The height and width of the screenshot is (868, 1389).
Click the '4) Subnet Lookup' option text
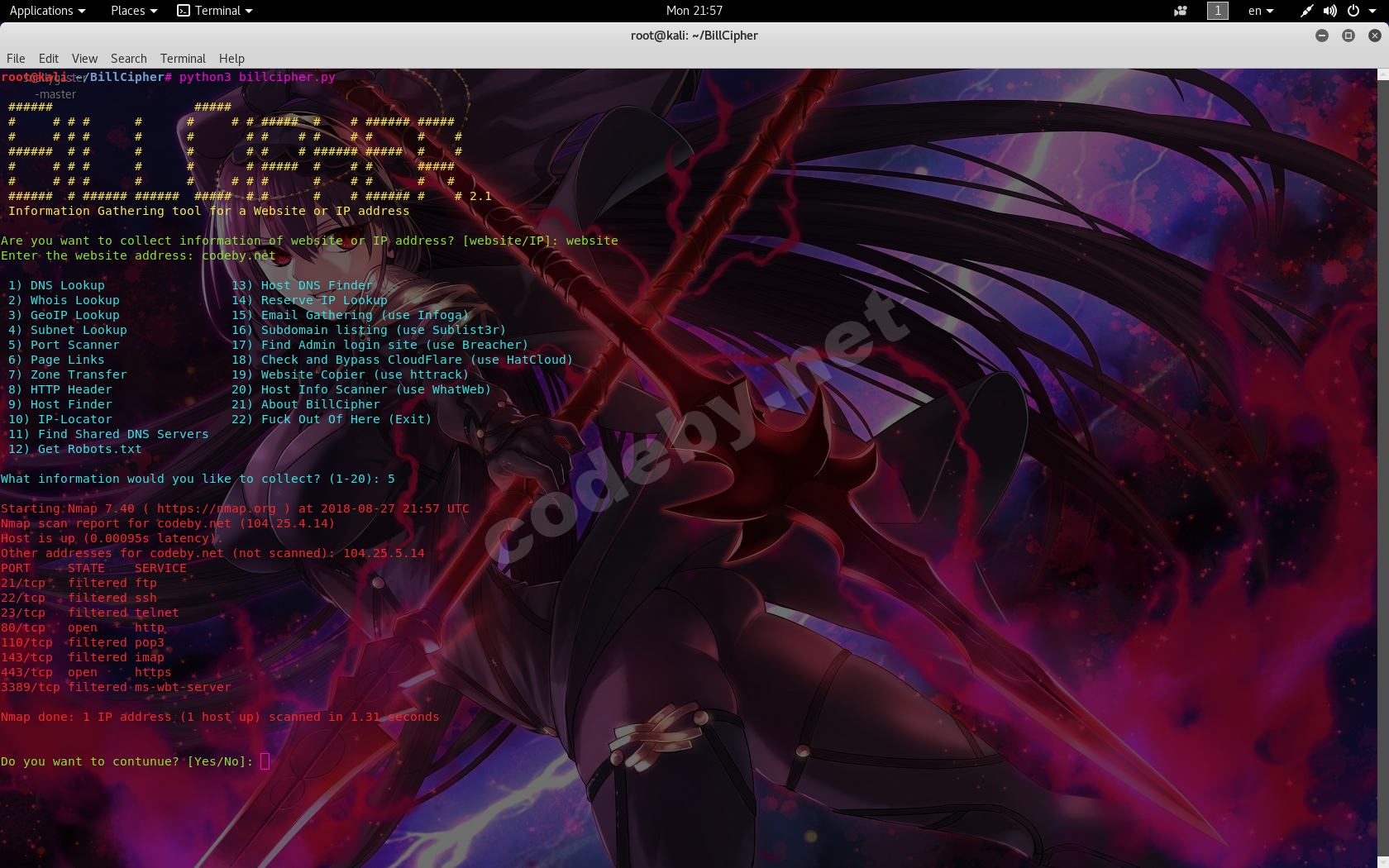(x=68, y=330)
